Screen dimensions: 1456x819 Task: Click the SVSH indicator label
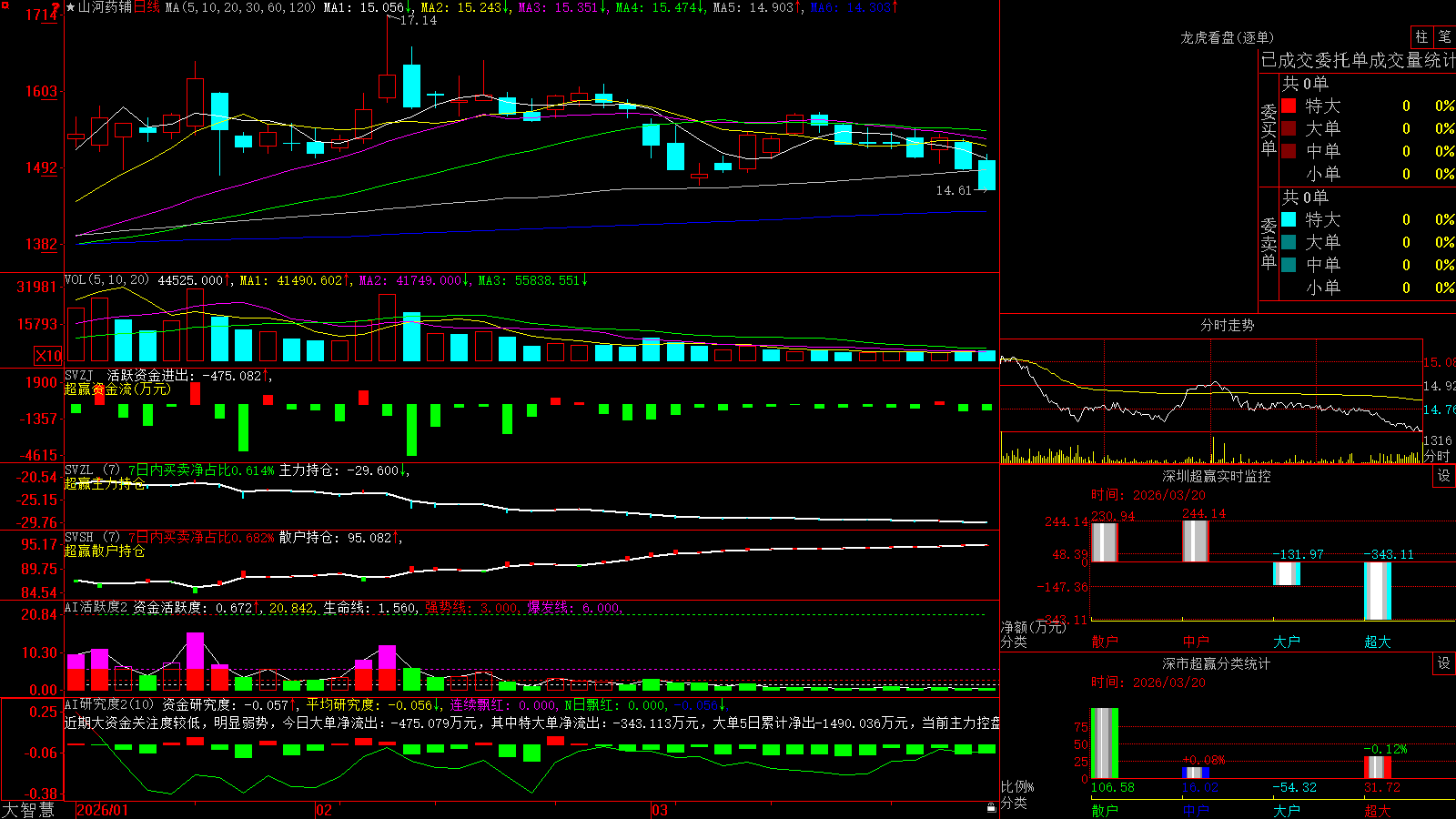click(79, 537)
